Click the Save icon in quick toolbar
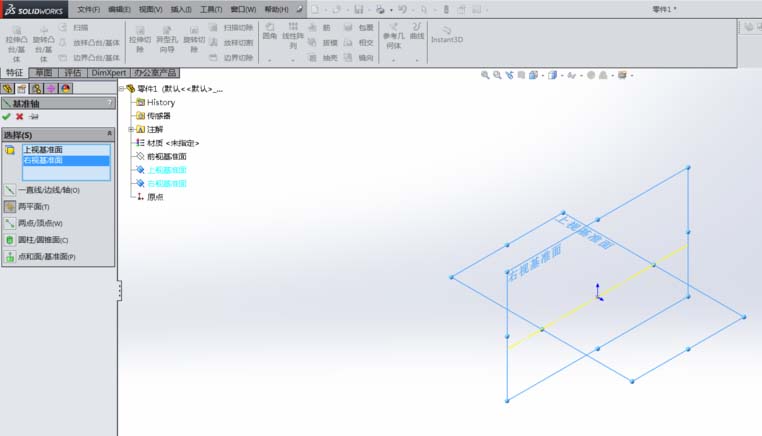This screenshot has height=436, width=762. coord(359,9)
